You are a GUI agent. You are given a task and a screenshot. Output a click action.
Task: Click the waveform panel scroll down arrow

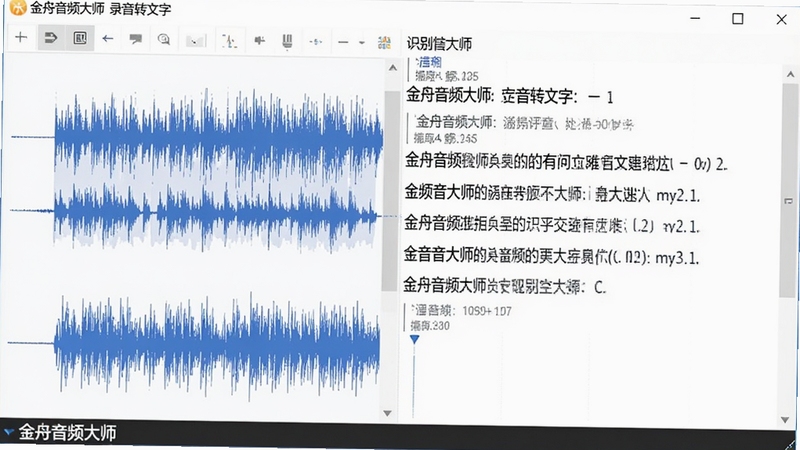387,413
